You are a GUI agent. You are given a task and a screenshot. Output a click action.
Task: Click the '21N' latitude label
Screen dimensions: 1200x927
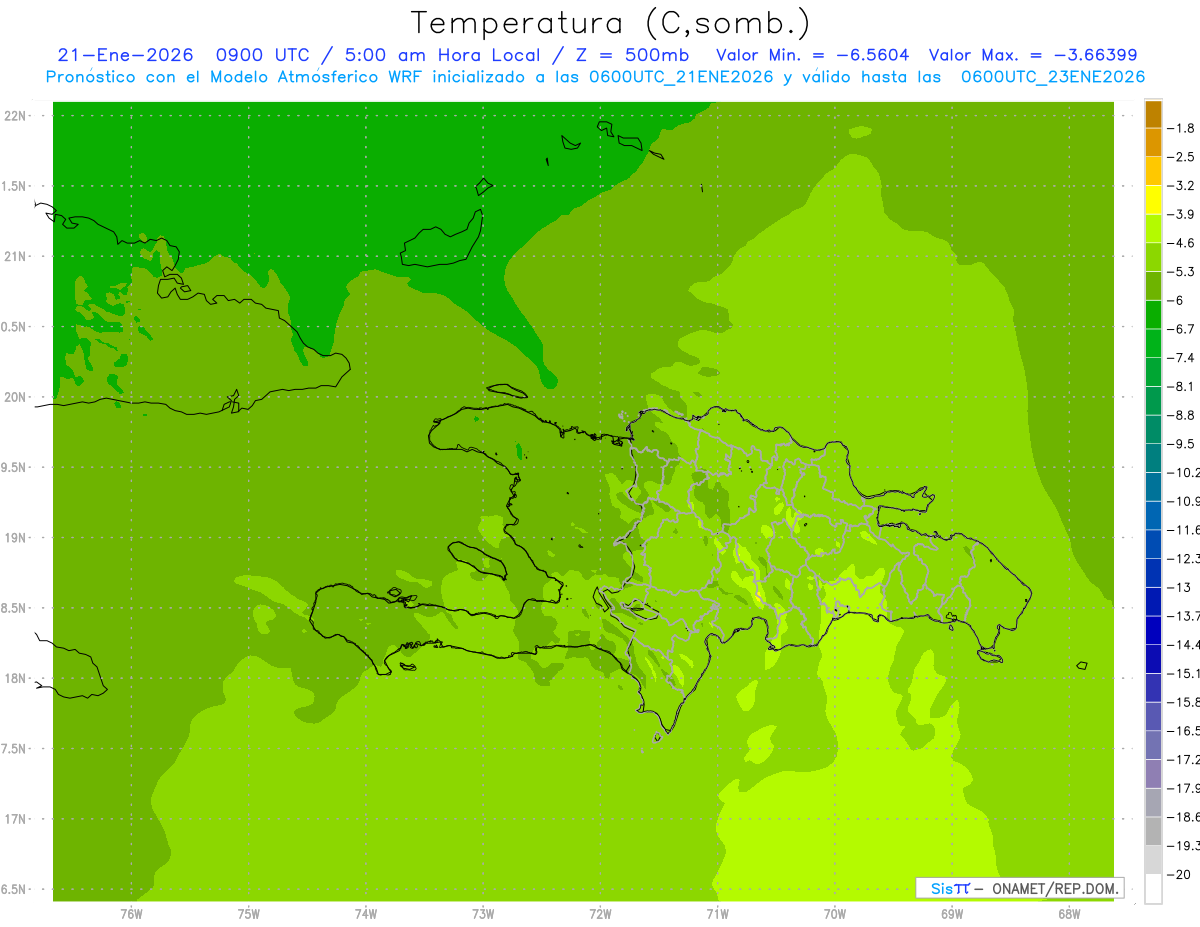[x=14, y=257]
